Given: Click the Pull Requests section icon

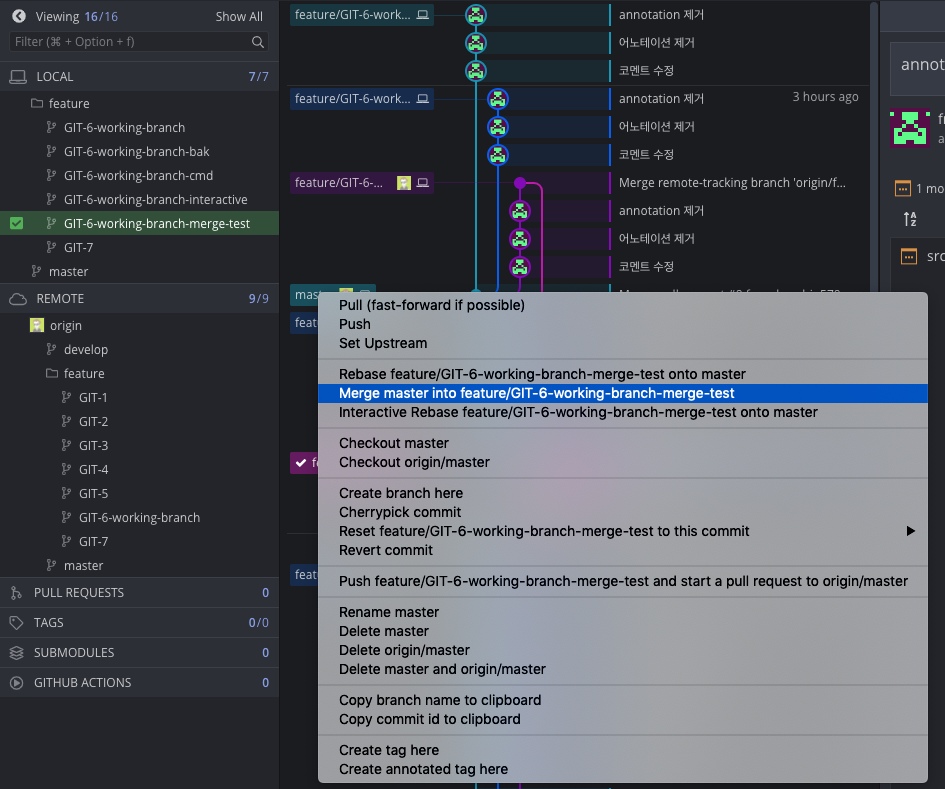Looking at the screenshot, I should coord(16,593).
